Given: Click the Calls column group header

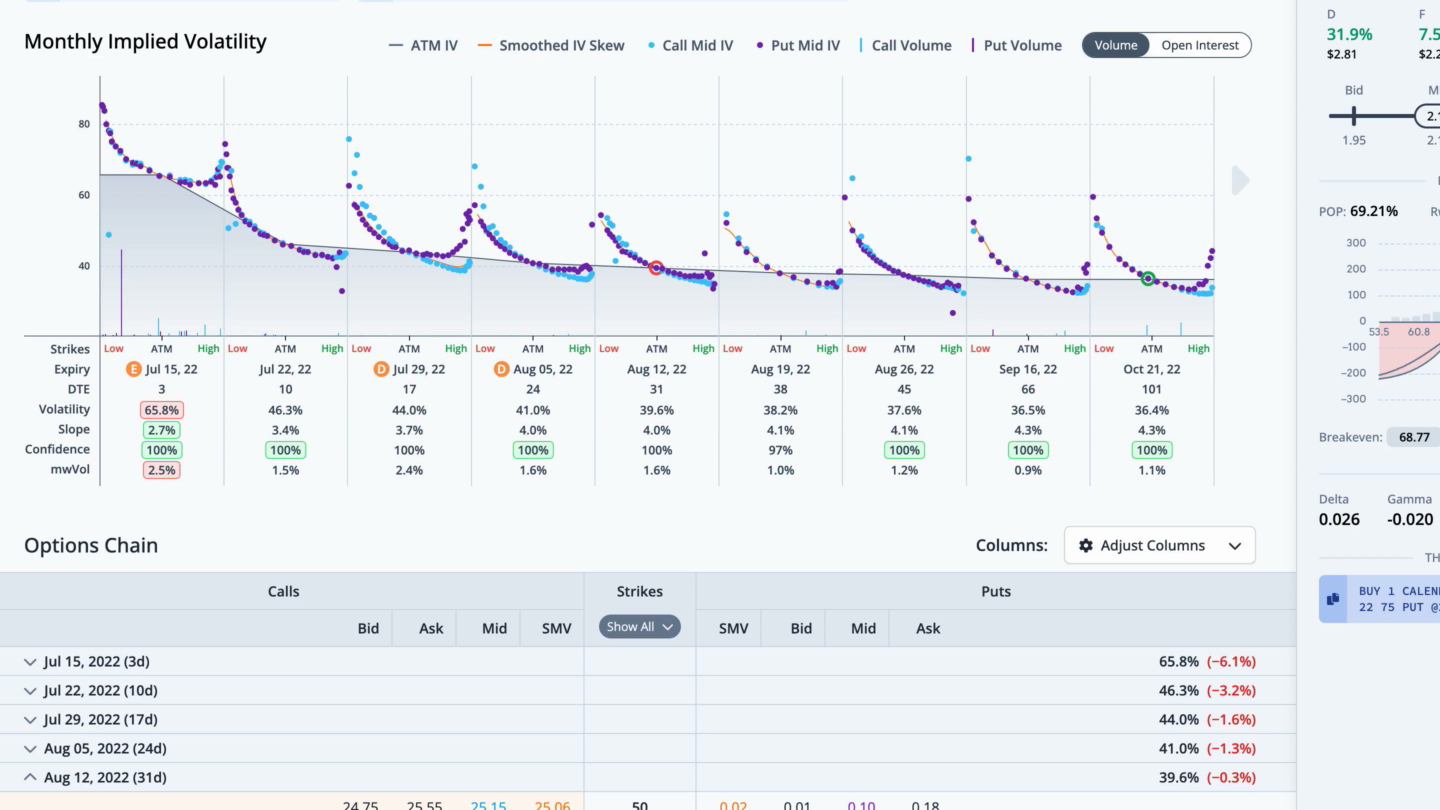Looking at the screenshot, I should point(283,592).
